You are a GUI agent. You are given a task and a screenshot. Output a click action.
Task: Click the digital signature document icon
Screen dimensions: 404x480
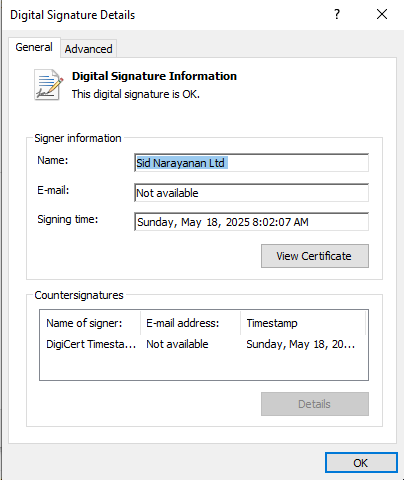48,85
